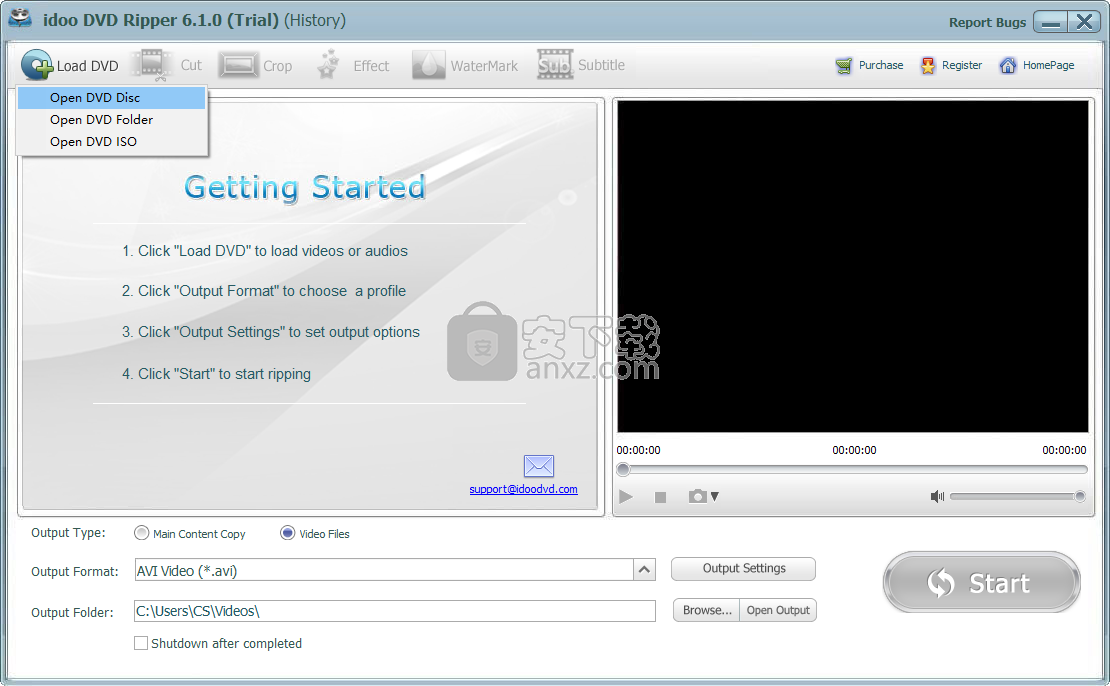Select Video Files output type
The image size is (1110, 686).
[x=287, y=533]
